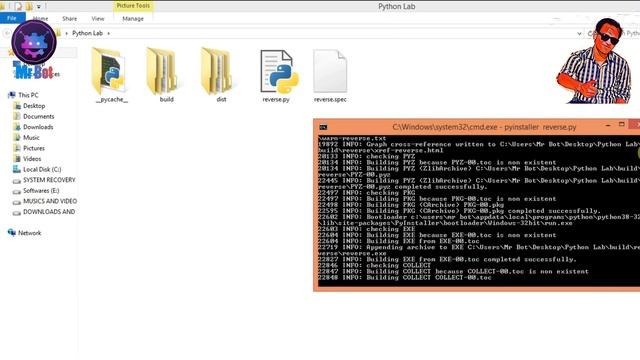The image size is (640, 360).
Task: Open the File ribbon tab
Action: (x=12, y=18)
